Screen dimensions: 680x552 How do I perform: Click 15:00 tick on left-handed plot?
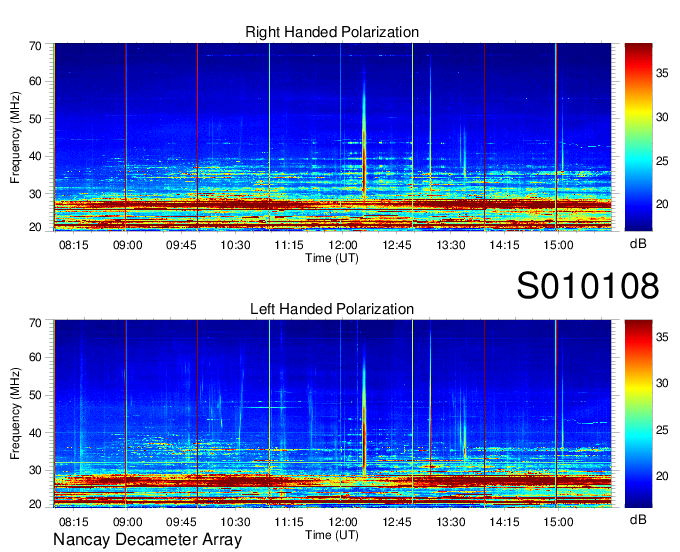click(x=559, y=522)
